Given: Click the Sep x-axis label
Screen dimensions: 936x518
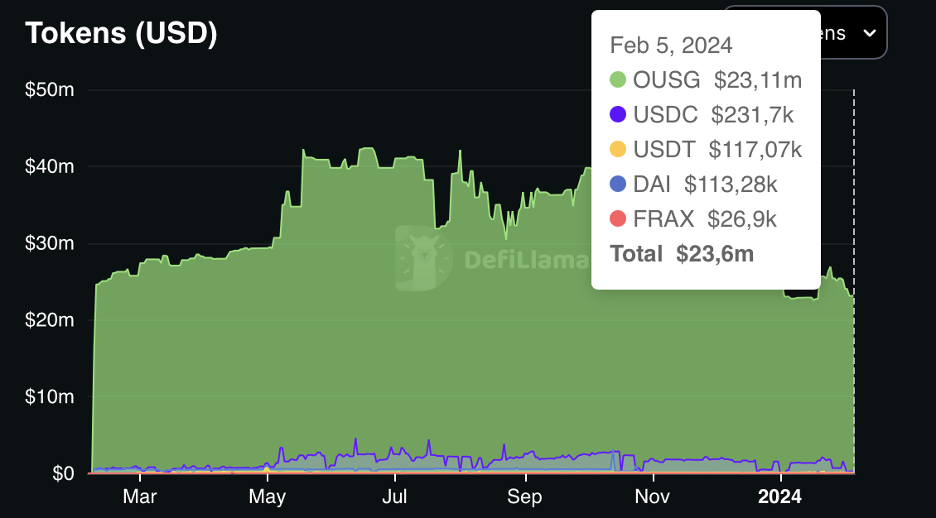Looking at the screenshot, I should 525,496.
